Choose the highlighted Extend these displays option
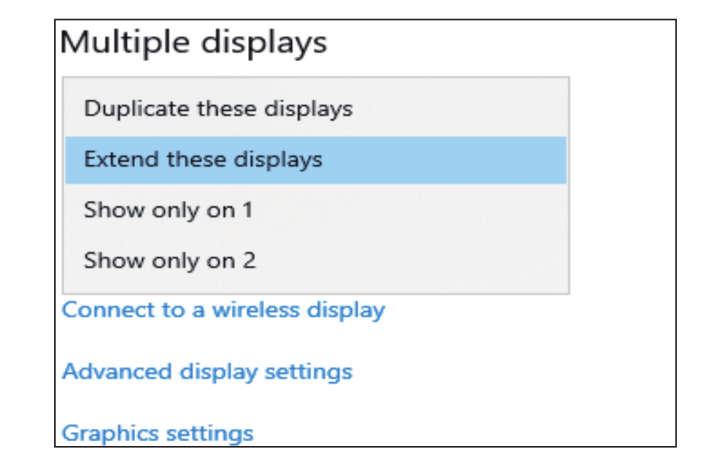 (203, 160)
